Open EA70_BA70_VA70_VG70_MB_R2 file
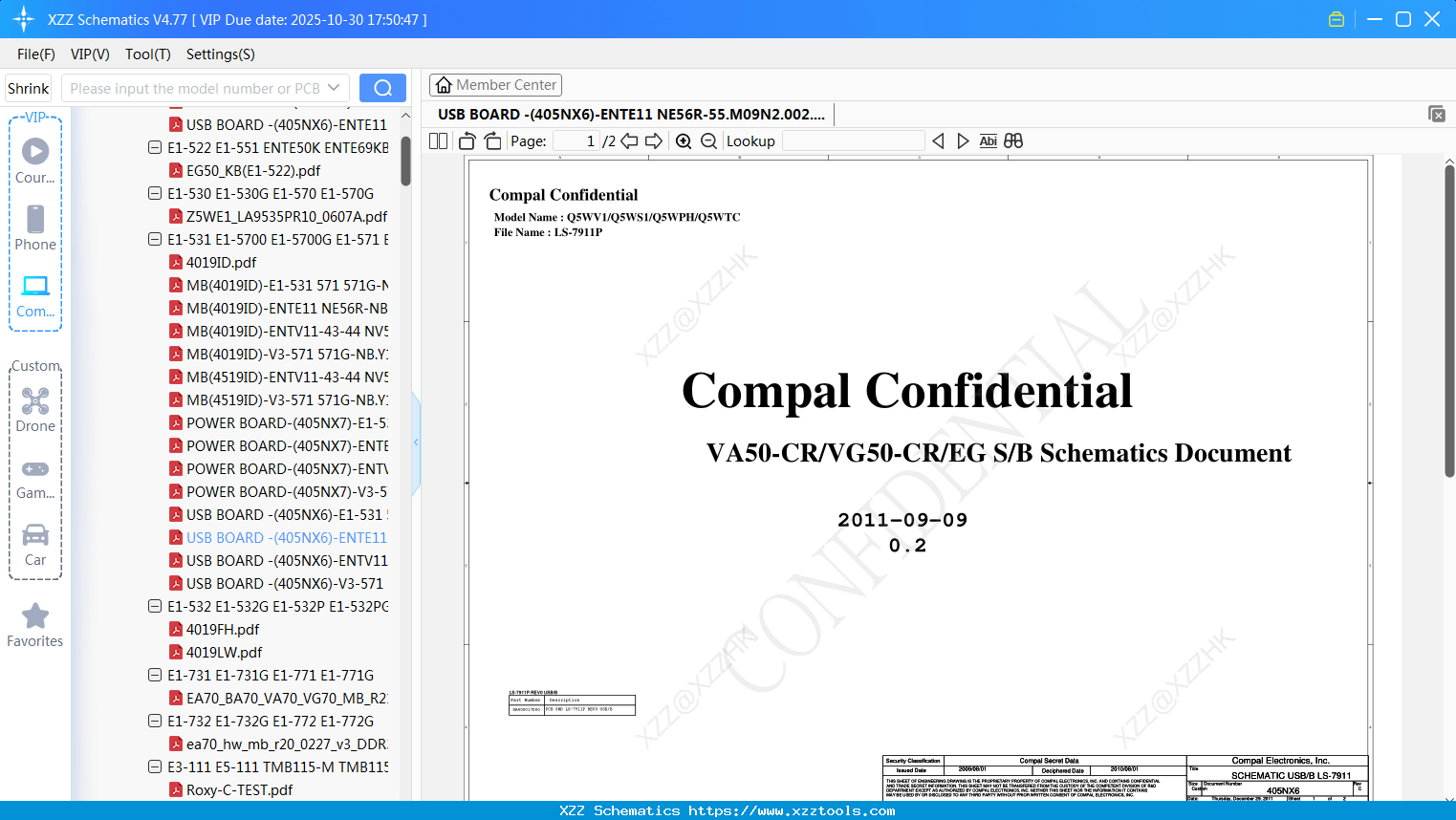The width and height of the screenshot is (1456, 820). click(x=287, y=698)
